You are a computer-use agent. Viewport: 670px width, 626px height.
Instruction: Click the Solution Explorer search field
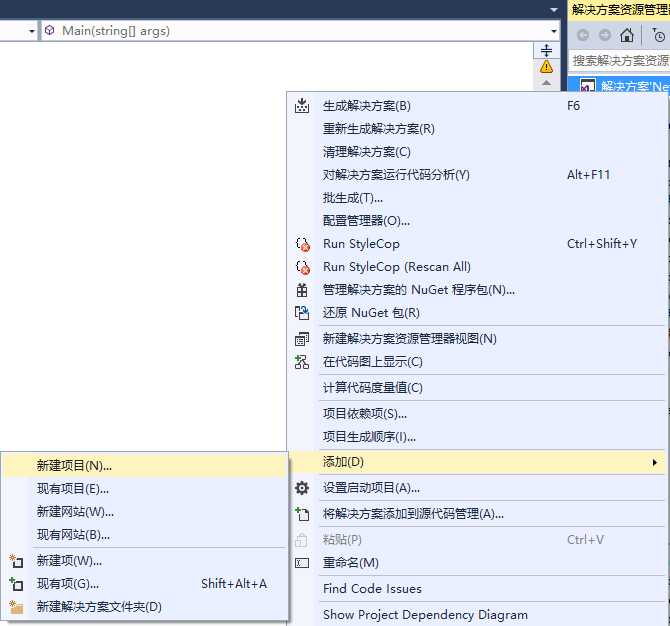pos(620,61)
